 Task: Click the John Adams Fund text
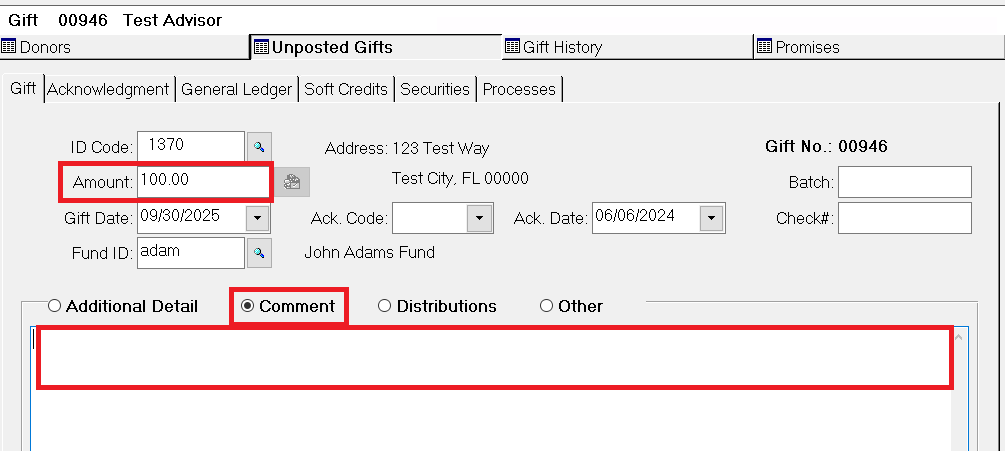click(369, 252)
